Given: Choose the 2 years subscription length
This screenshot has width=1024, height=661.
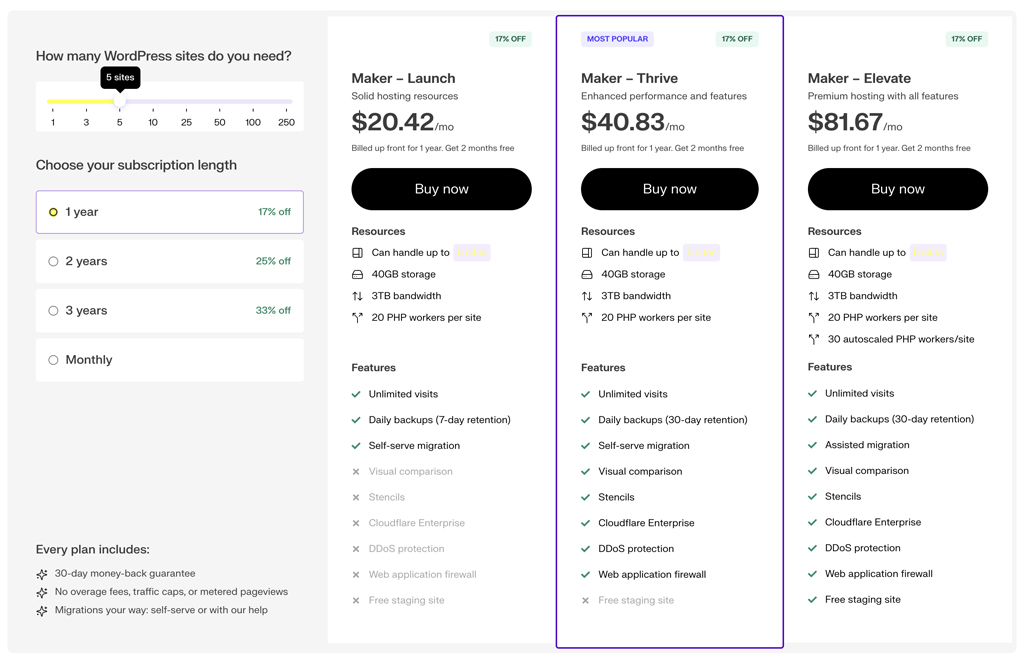Looking at the screenshot, I should pos(53,261).
